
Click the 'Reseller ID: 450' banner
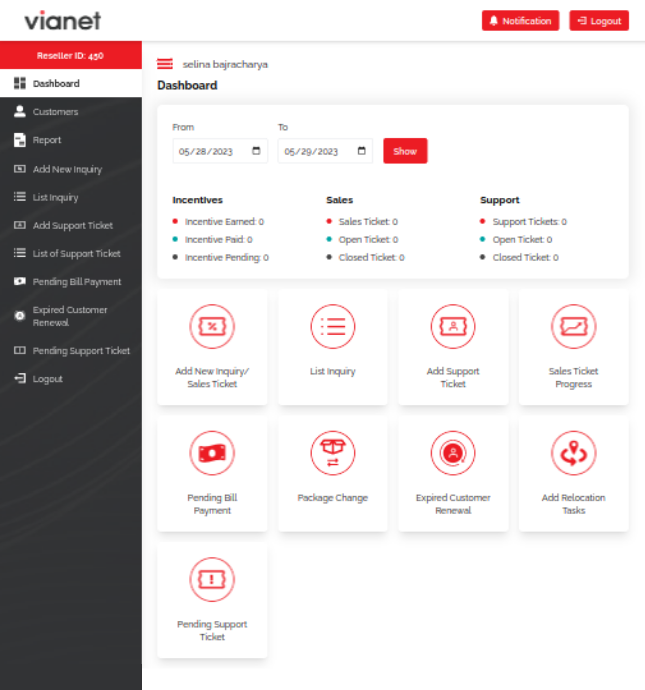tap(71, 55)
